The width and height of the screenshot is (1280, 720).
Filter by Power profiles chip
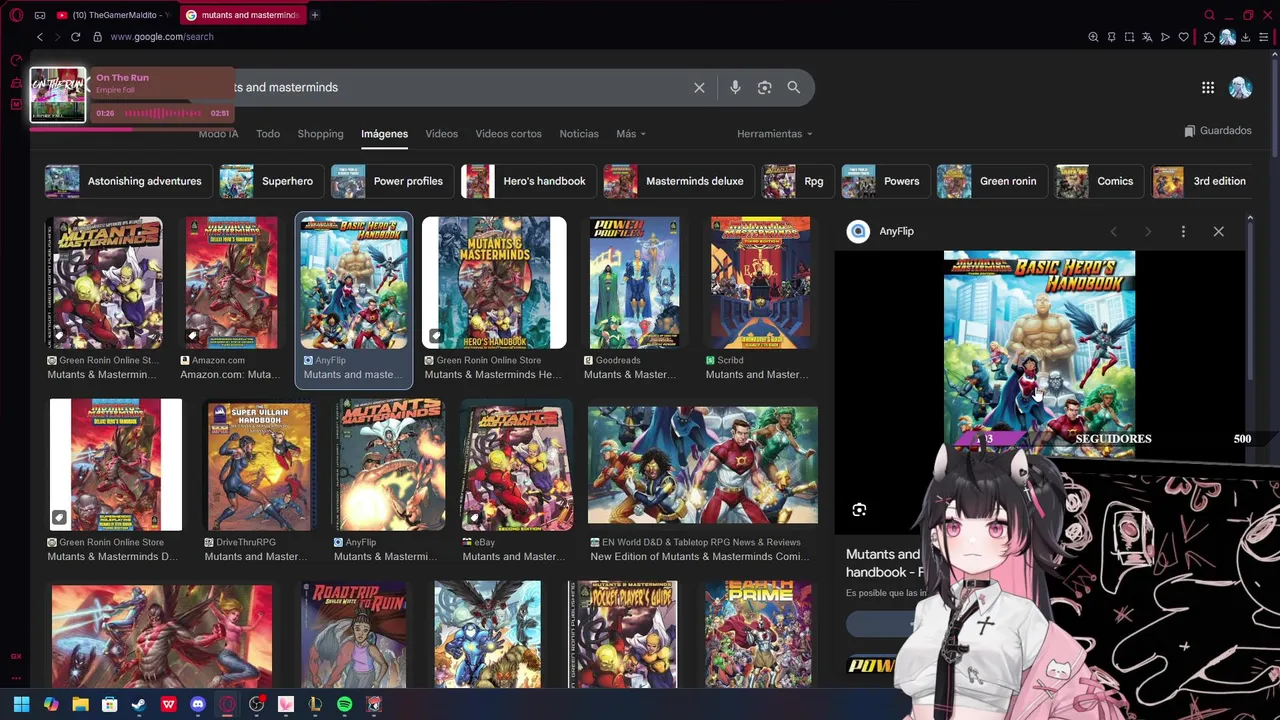pyautogui.click(x=390, y=181)
